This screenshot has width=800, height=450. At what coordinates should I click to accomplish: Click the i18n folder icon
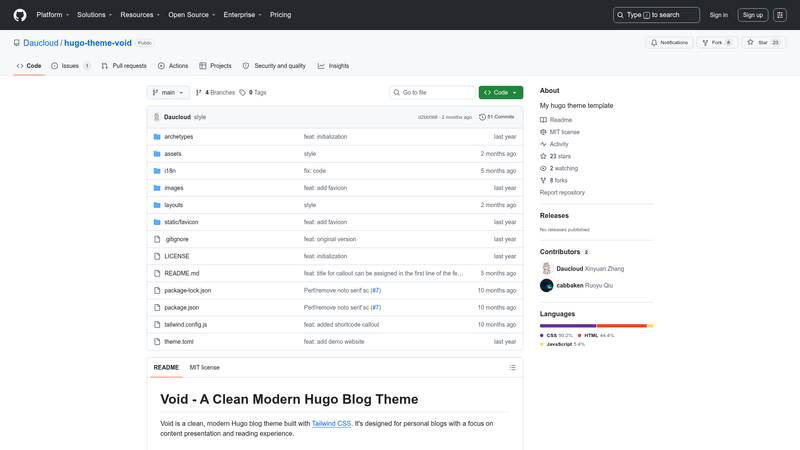click(157, 171)
